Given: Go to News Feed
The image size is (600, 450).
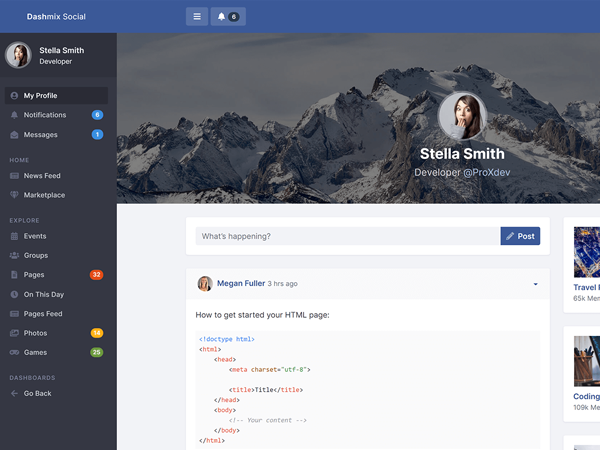Looking at the screenshot, I should click(x=56, y=176).
